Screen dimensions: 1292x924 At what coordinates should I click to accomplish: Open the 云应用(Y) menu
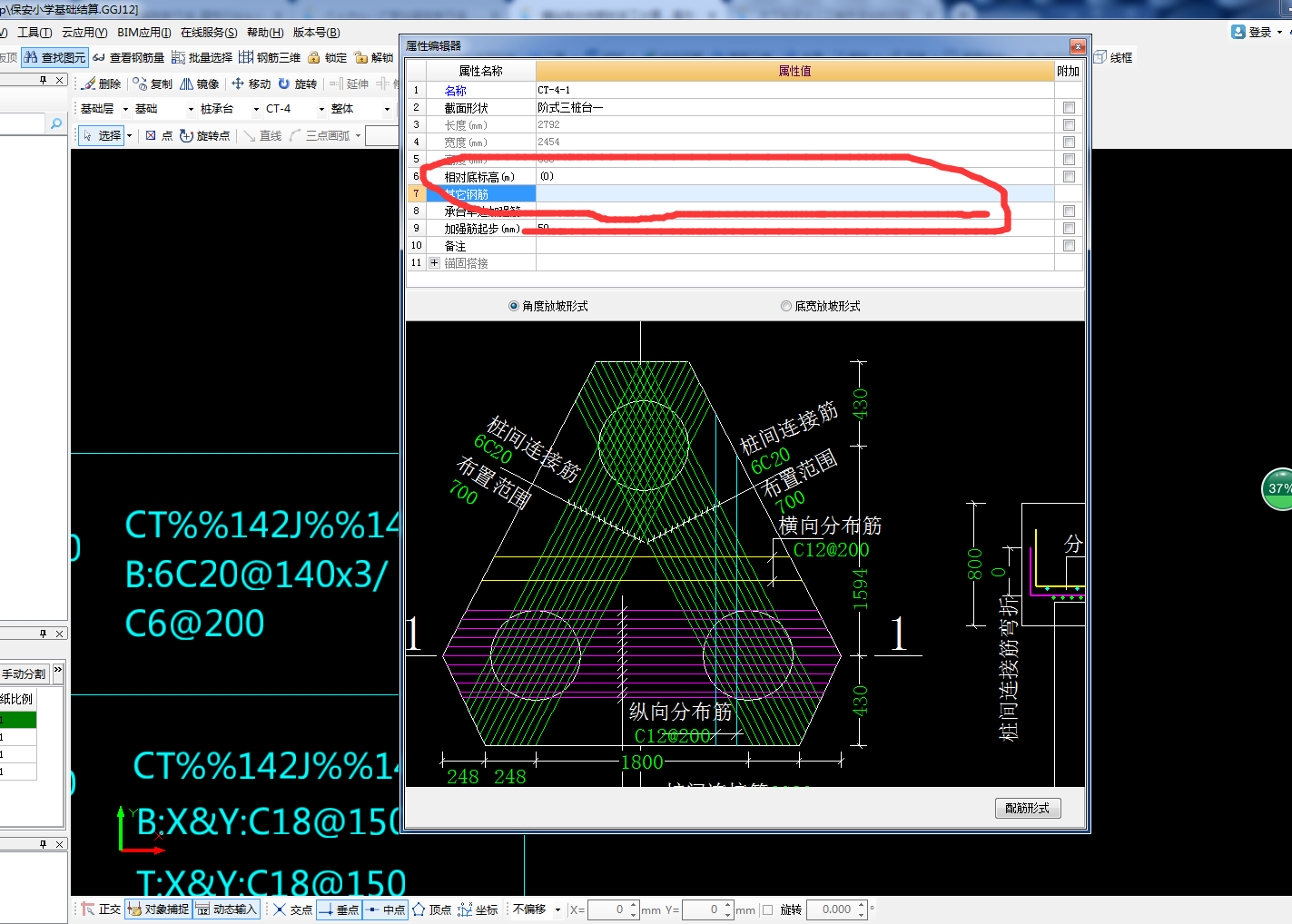[84, 32]
